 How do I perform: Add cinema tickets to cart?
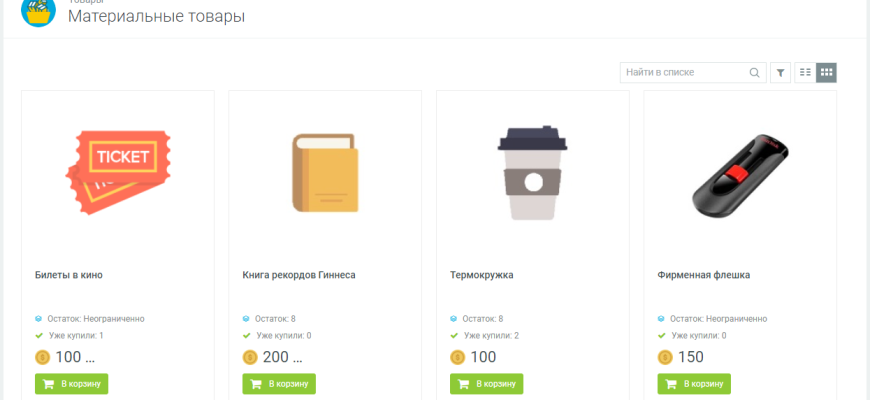[72, 384]
